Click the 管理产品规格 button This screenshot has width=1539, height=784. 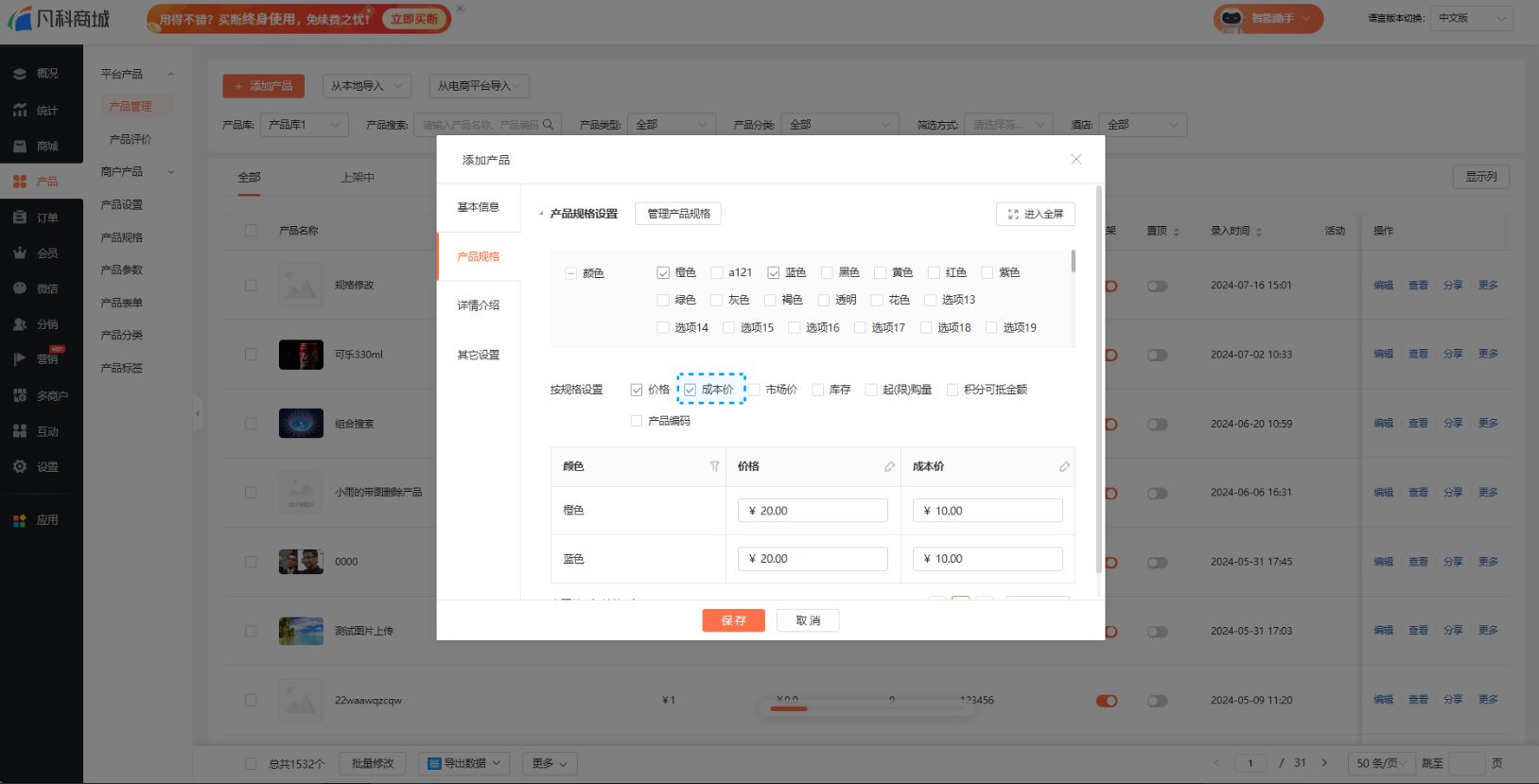(x=678, y=214)
